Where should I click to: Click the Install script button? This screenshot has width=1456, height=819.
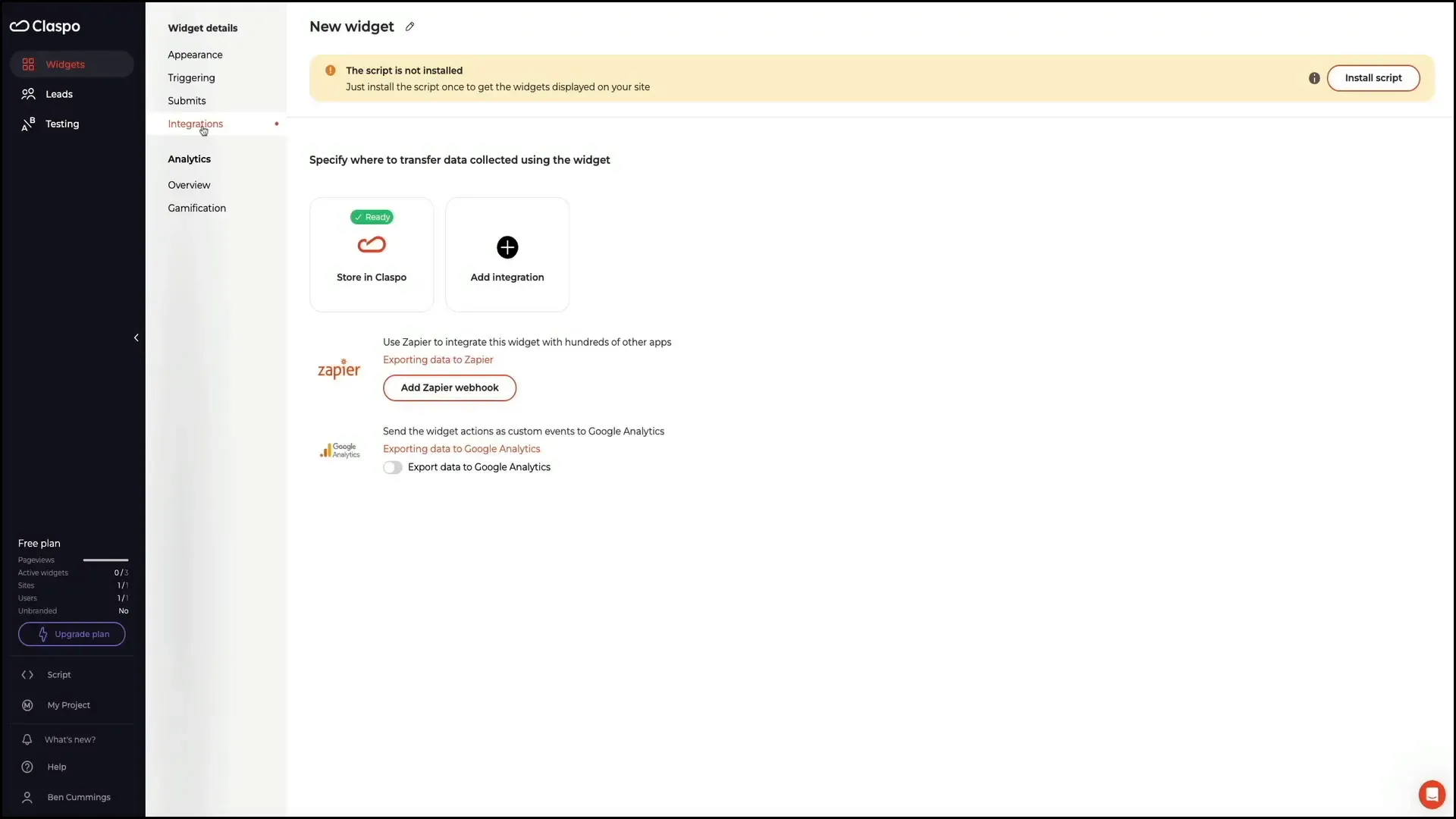(x=1373, y=78)
